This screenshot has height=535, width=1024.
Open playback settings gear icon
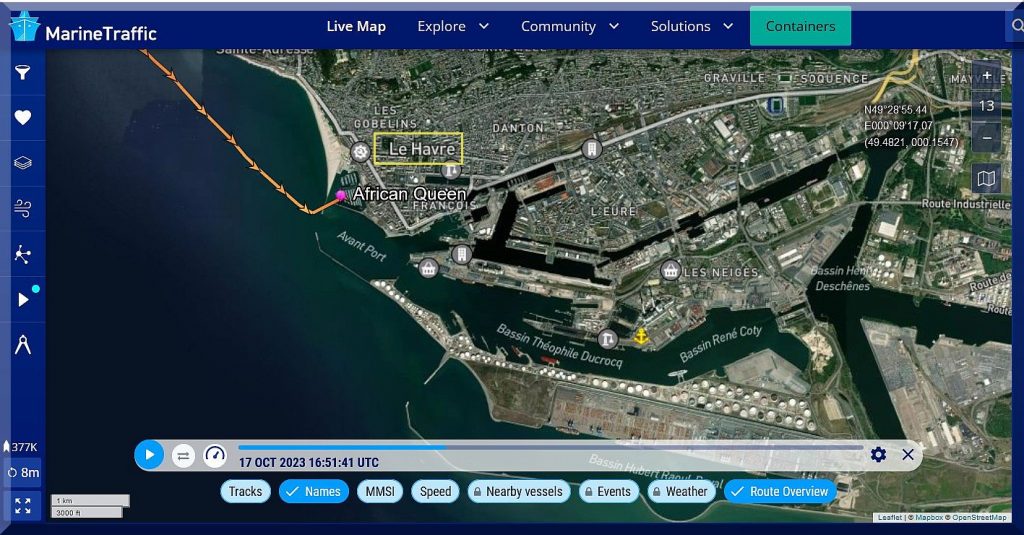tap(878, 455)
